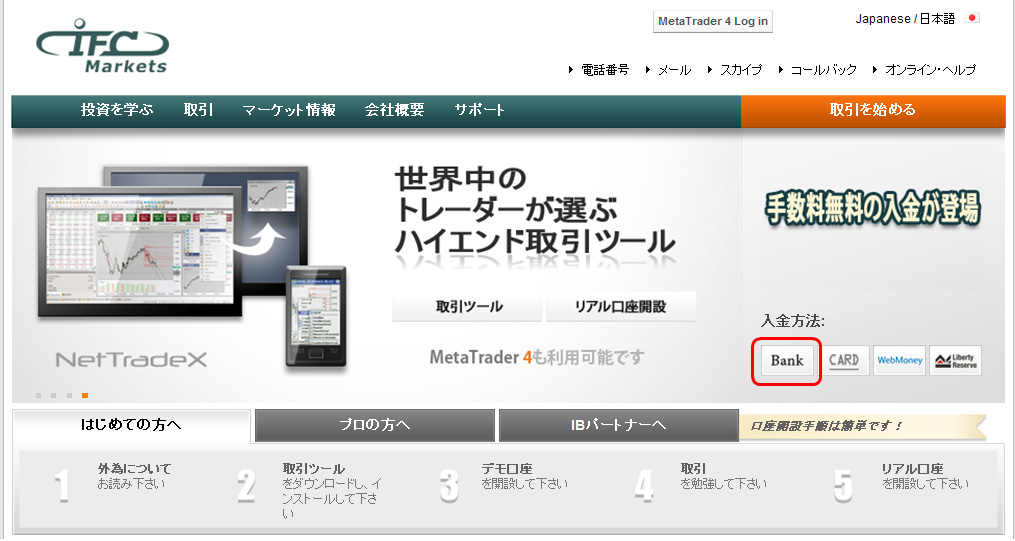Image resolution: width=1015 pixels, height=541 pixels.
Task: Open MetaTrader 4 Log in
Action: click(713, 21)
